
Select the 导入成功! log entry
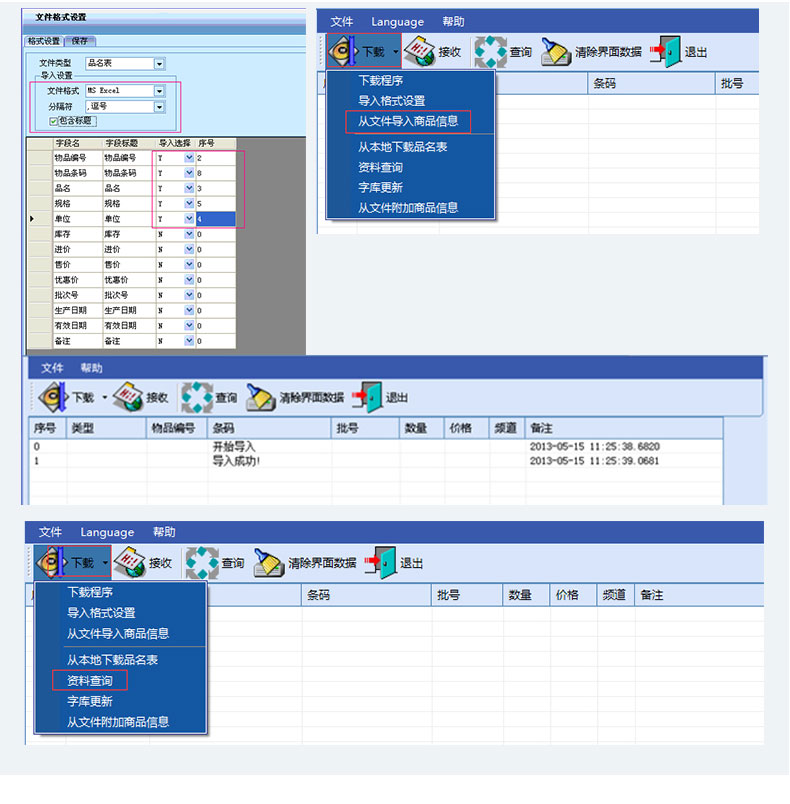tap(236, 461)
